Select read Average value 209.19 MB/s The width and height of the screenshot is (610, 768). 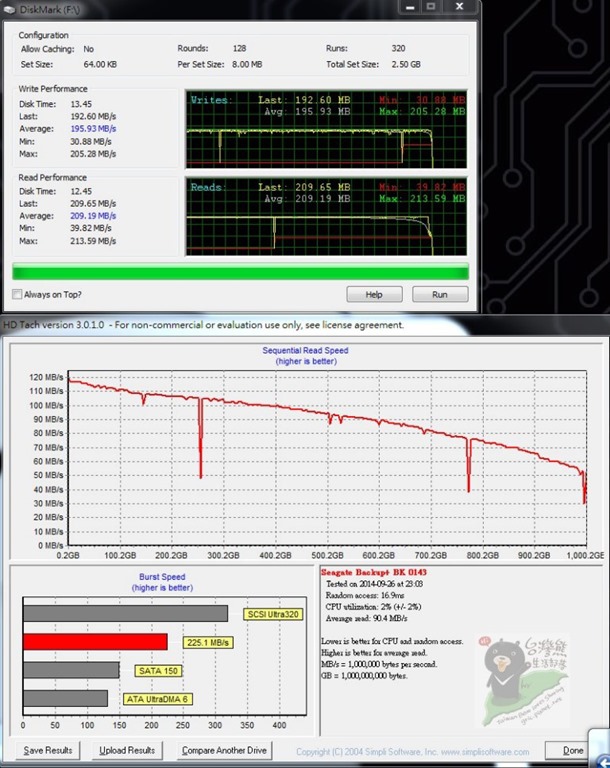tap(93, 216)
